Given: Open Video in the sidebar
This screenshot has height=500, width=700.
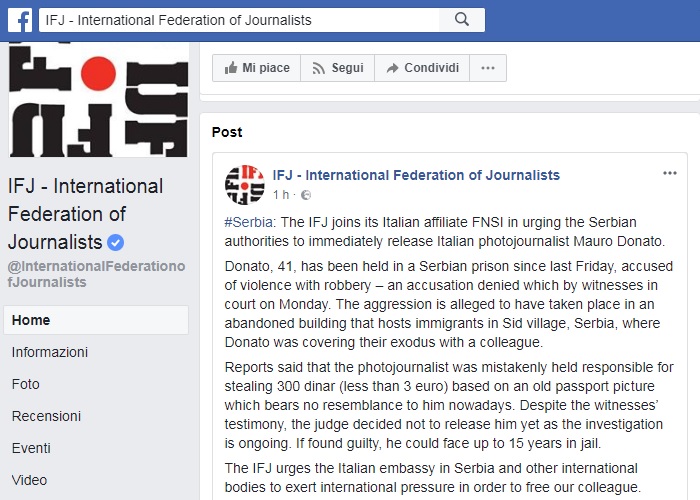Looking at the screenshot, I should tap(29, 480).
